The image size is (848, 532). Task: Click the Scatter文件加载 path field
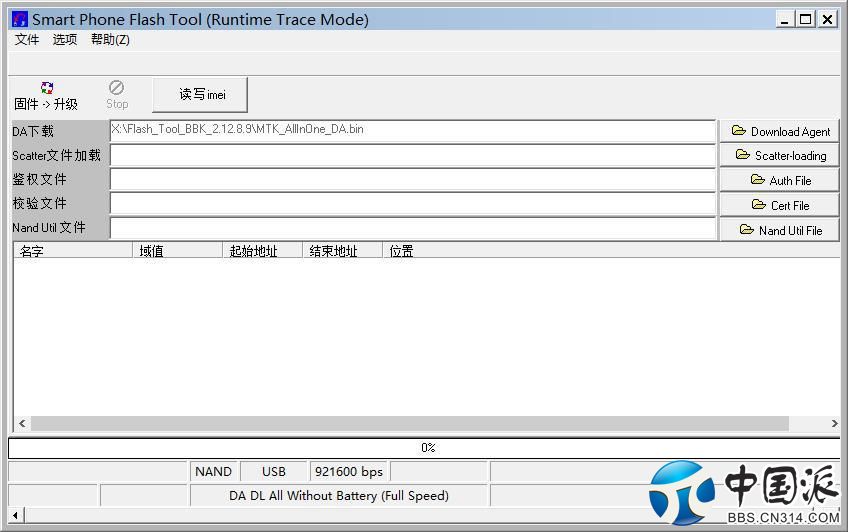click(413, 156)
